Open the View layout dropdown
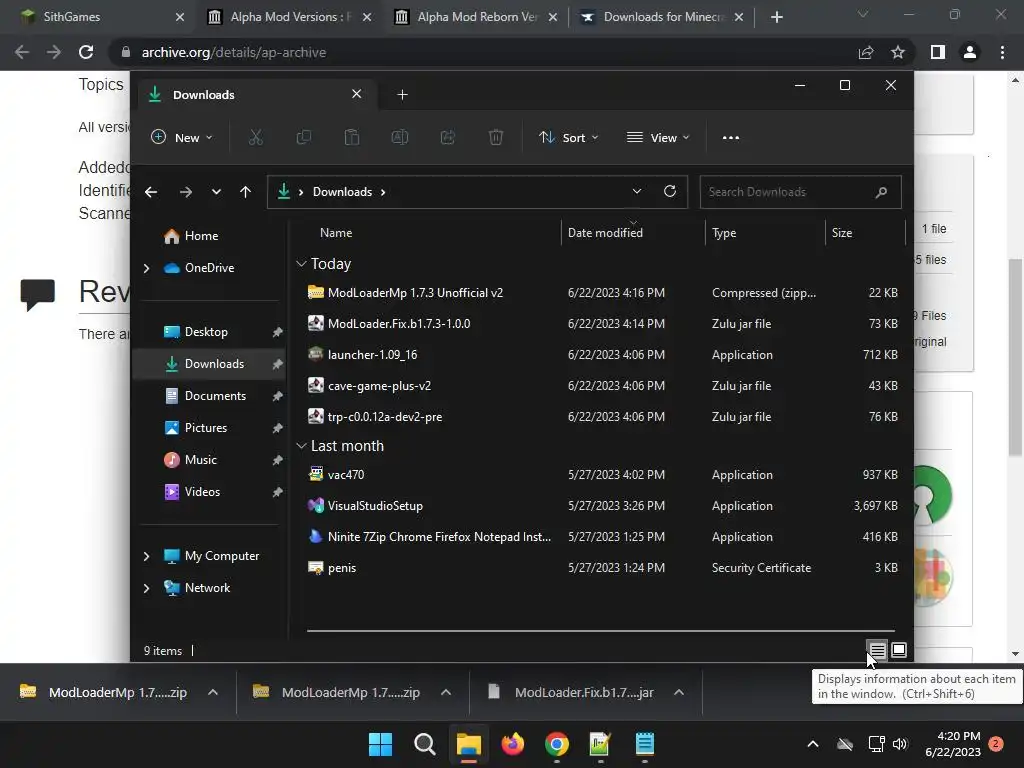Image resolution: width=1024 pixels, height=768 pixels. point(658,137)
